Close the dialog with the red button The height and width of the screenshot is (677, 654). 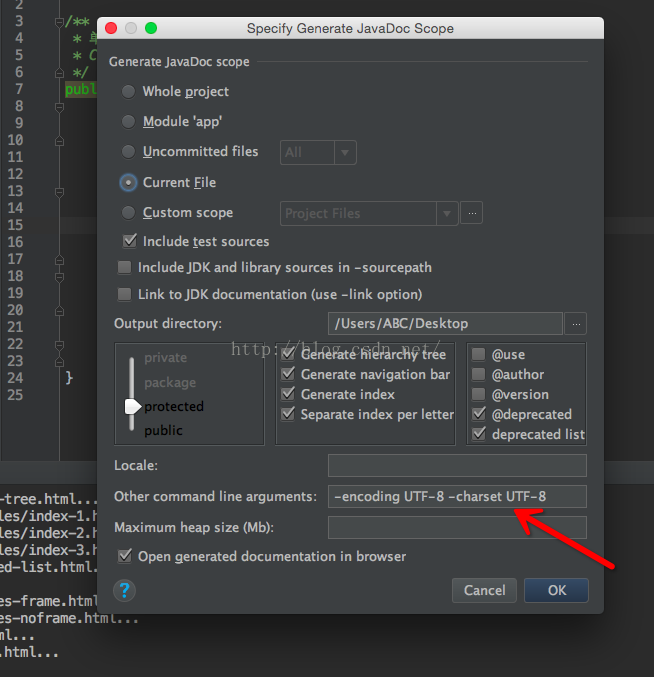(x=111, y=28)
